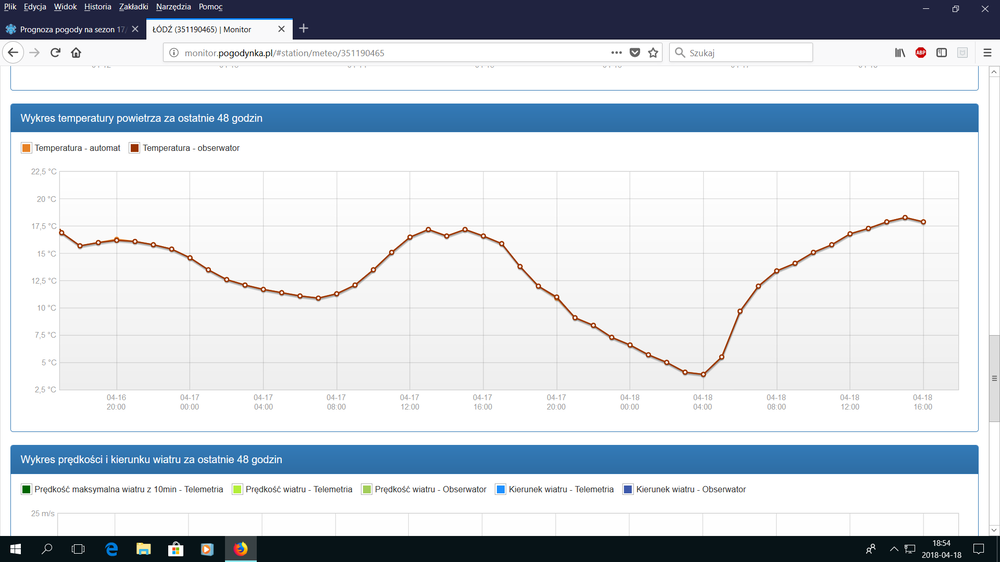
Task: Open Adblock Plus extension menu
Action: [920, 53]
